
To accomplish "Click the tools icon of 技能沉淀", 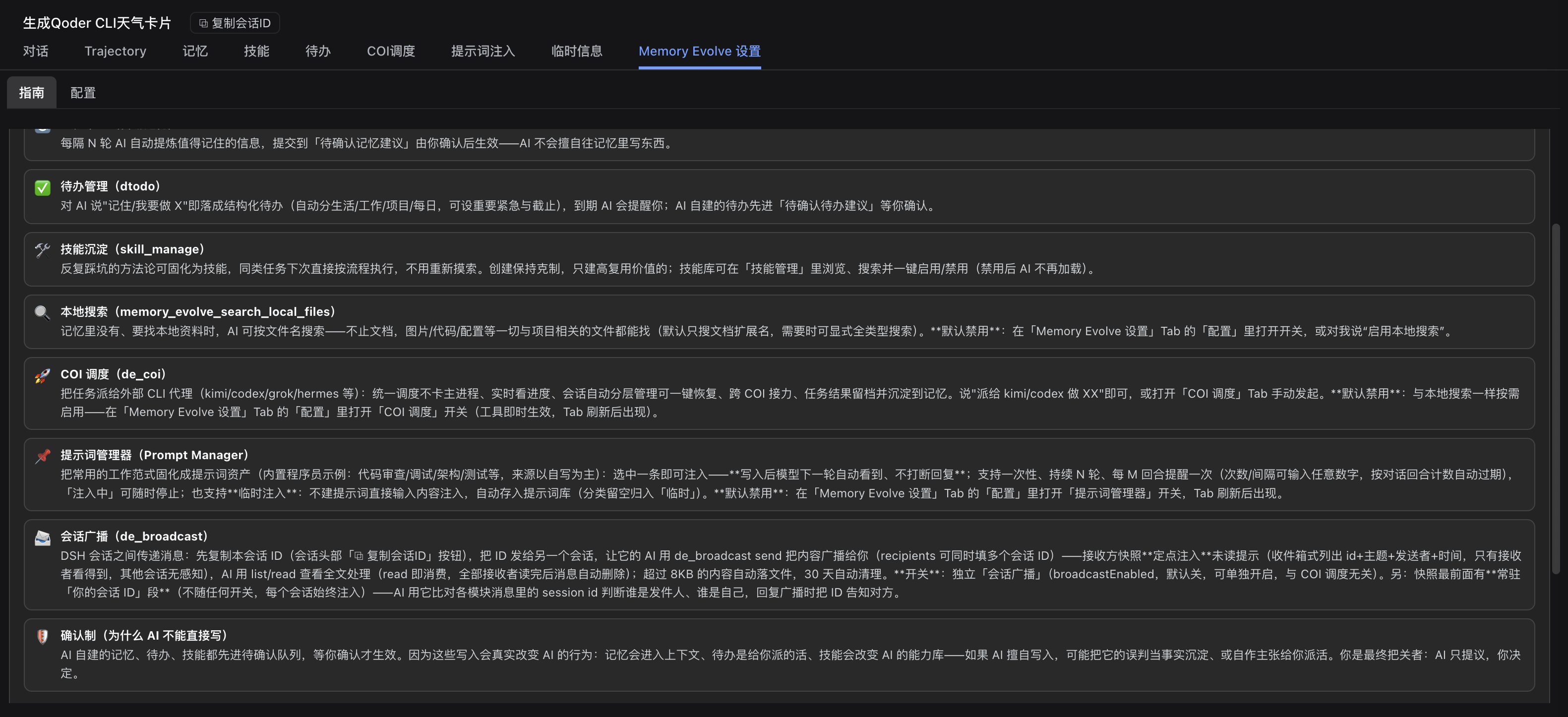I will pos(43,250).
